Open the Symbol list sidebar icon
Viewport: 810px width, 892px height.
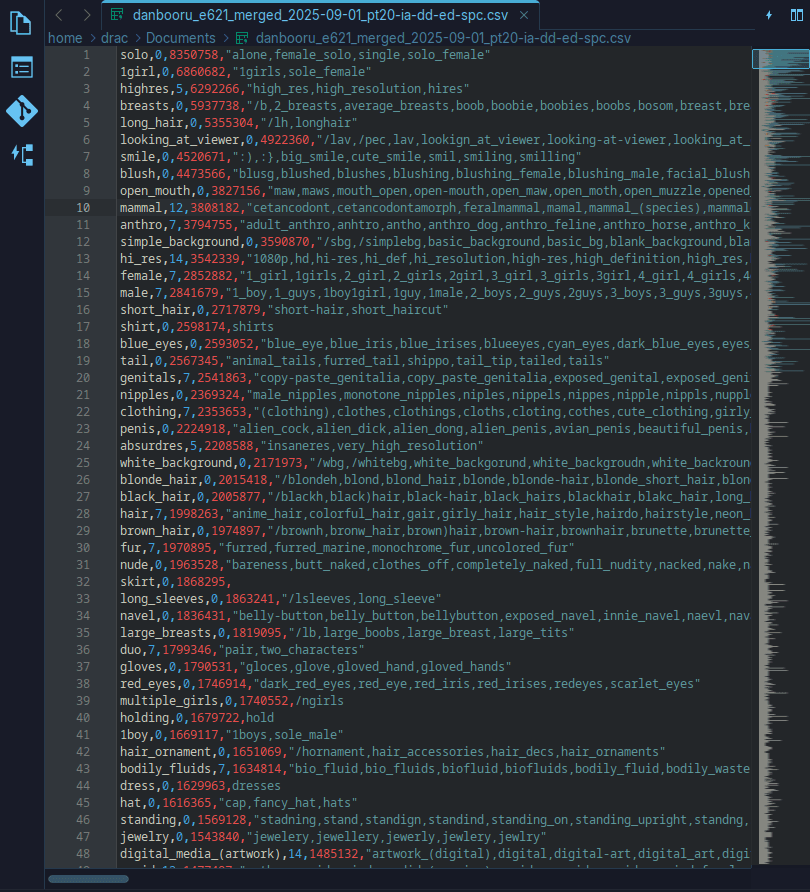point(22,68)
